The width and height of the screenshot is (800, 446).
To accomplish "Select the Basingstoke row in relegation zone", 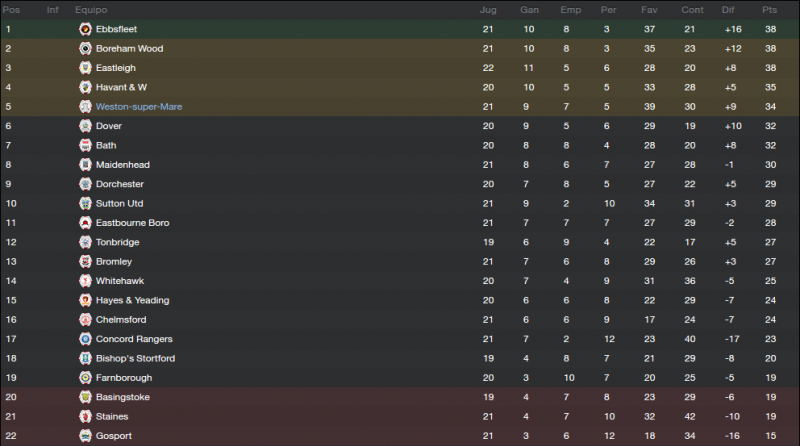I will [400, 397].
